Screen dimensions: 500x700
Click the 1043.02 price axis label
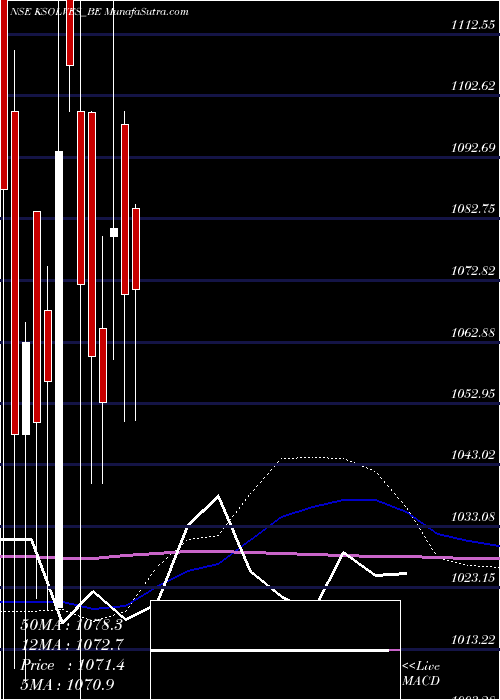tap(473, 455)
